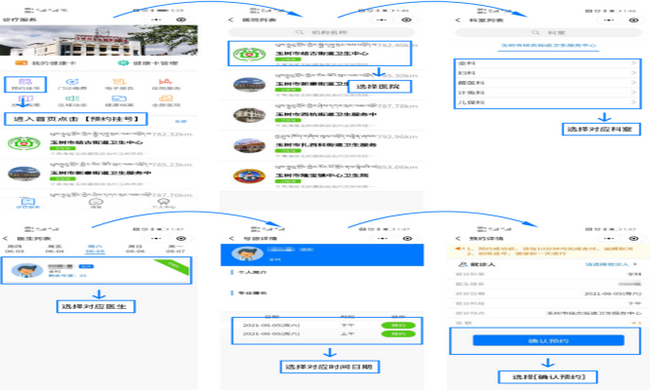The width and height of the screenshot is (650, 390).
Task: Tap the 预约挂号 appointment icon
Action: click(25, 82)
